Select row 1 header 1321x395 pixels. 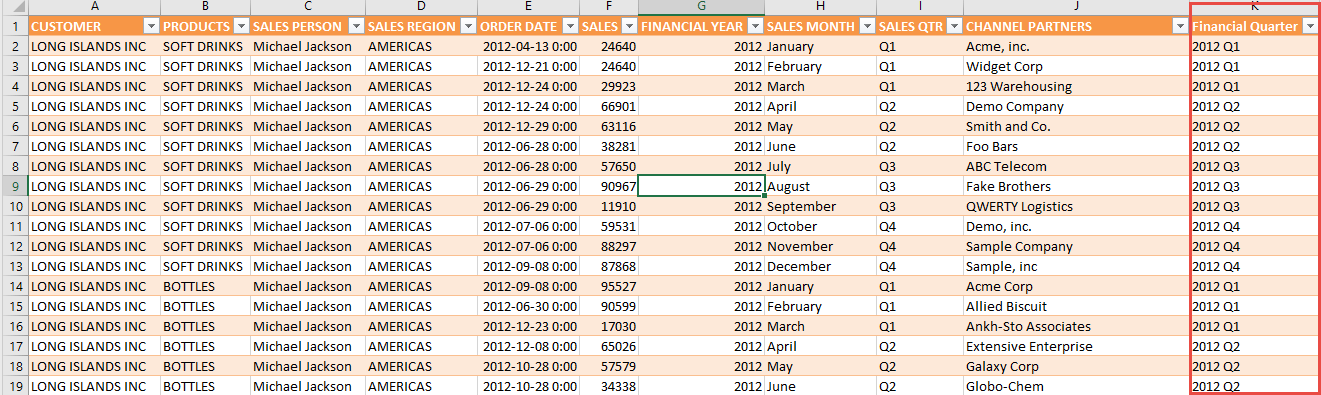(14, 26)
